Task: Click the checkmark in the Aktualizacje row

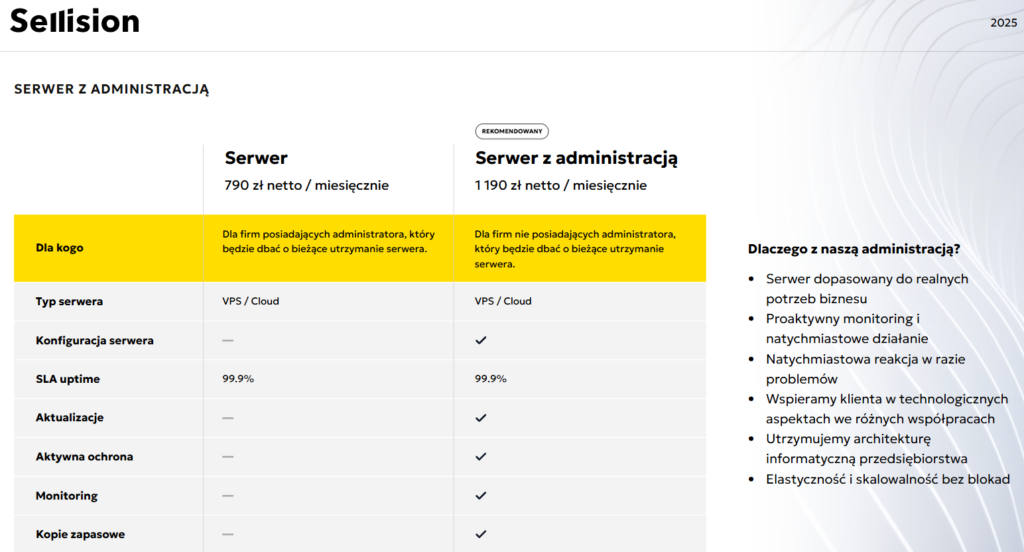Action: click(x=481, y=417)
